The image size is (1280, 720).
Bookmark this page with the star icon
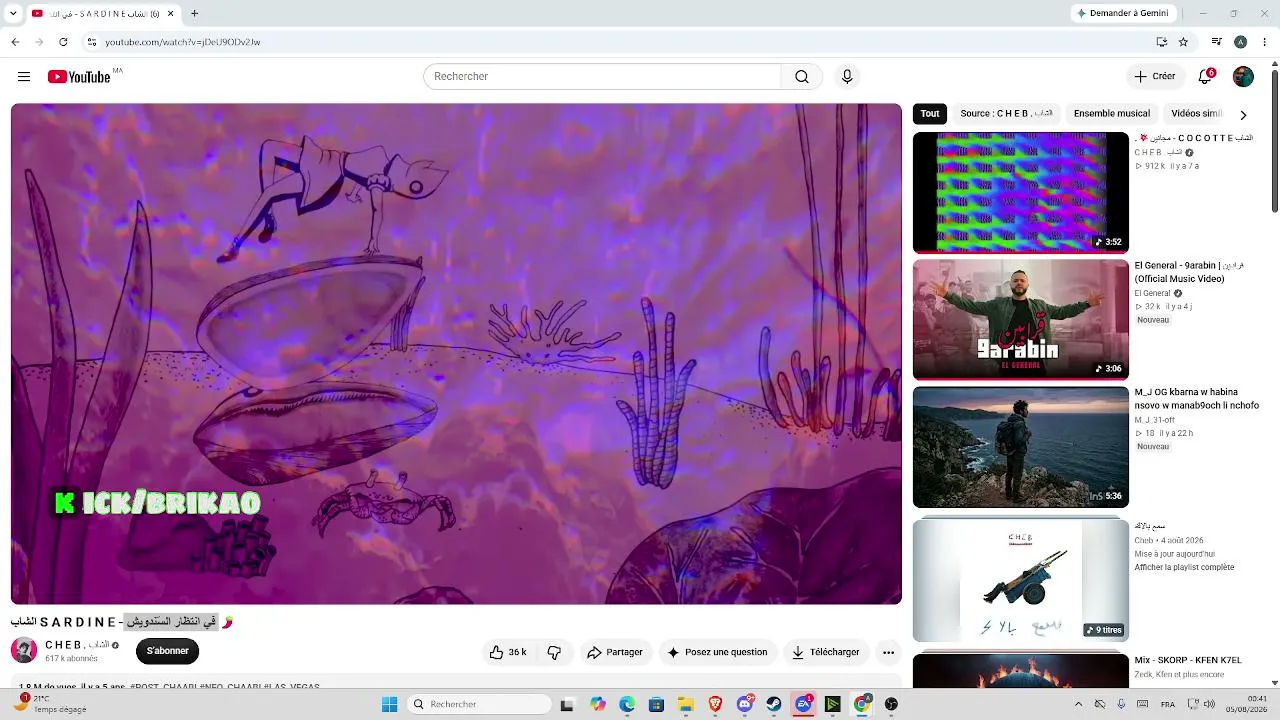1183,42
